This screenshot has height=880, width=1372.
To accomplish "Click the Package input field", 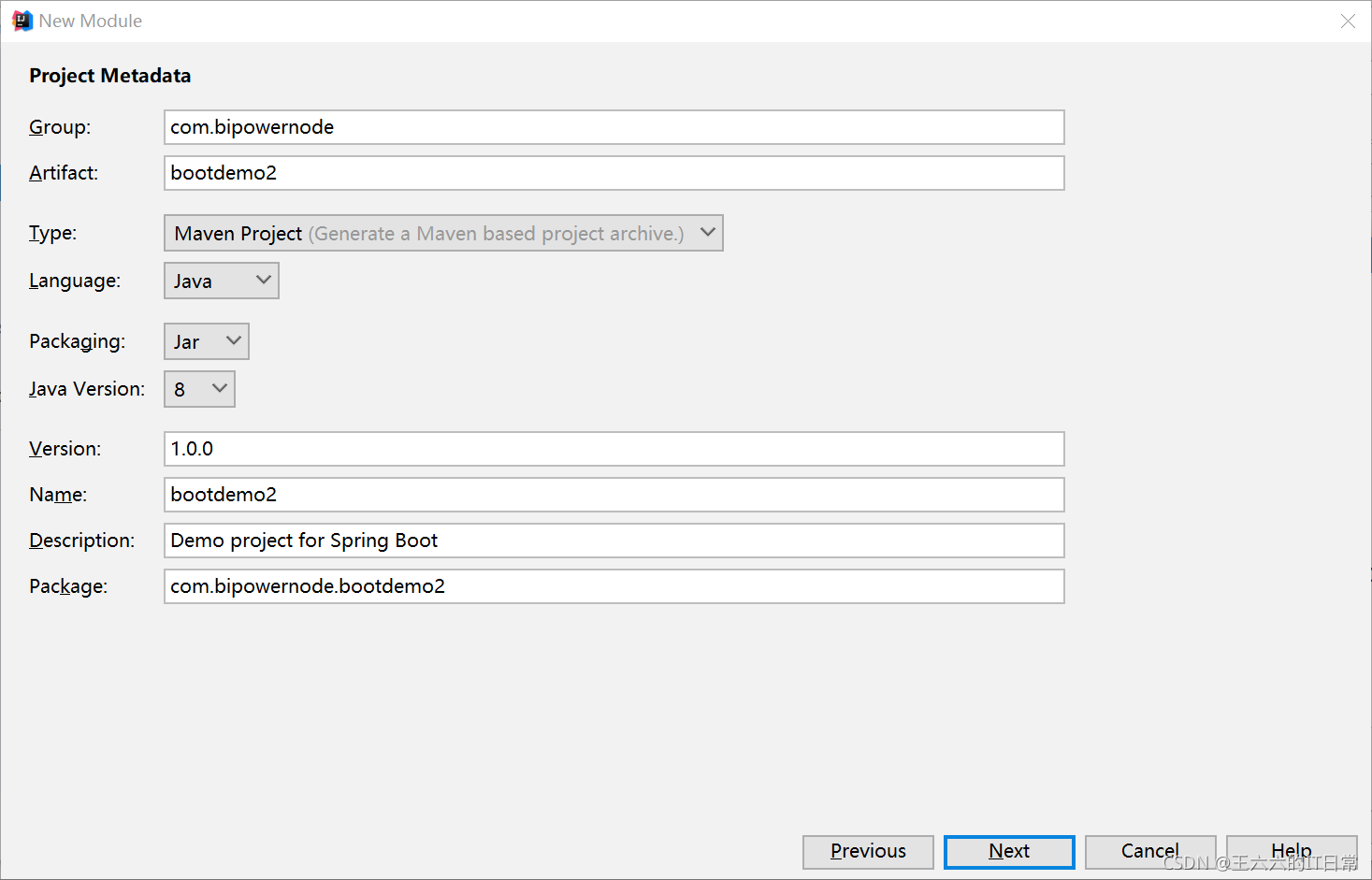I will pyautogui.click(x=614, y=586).
